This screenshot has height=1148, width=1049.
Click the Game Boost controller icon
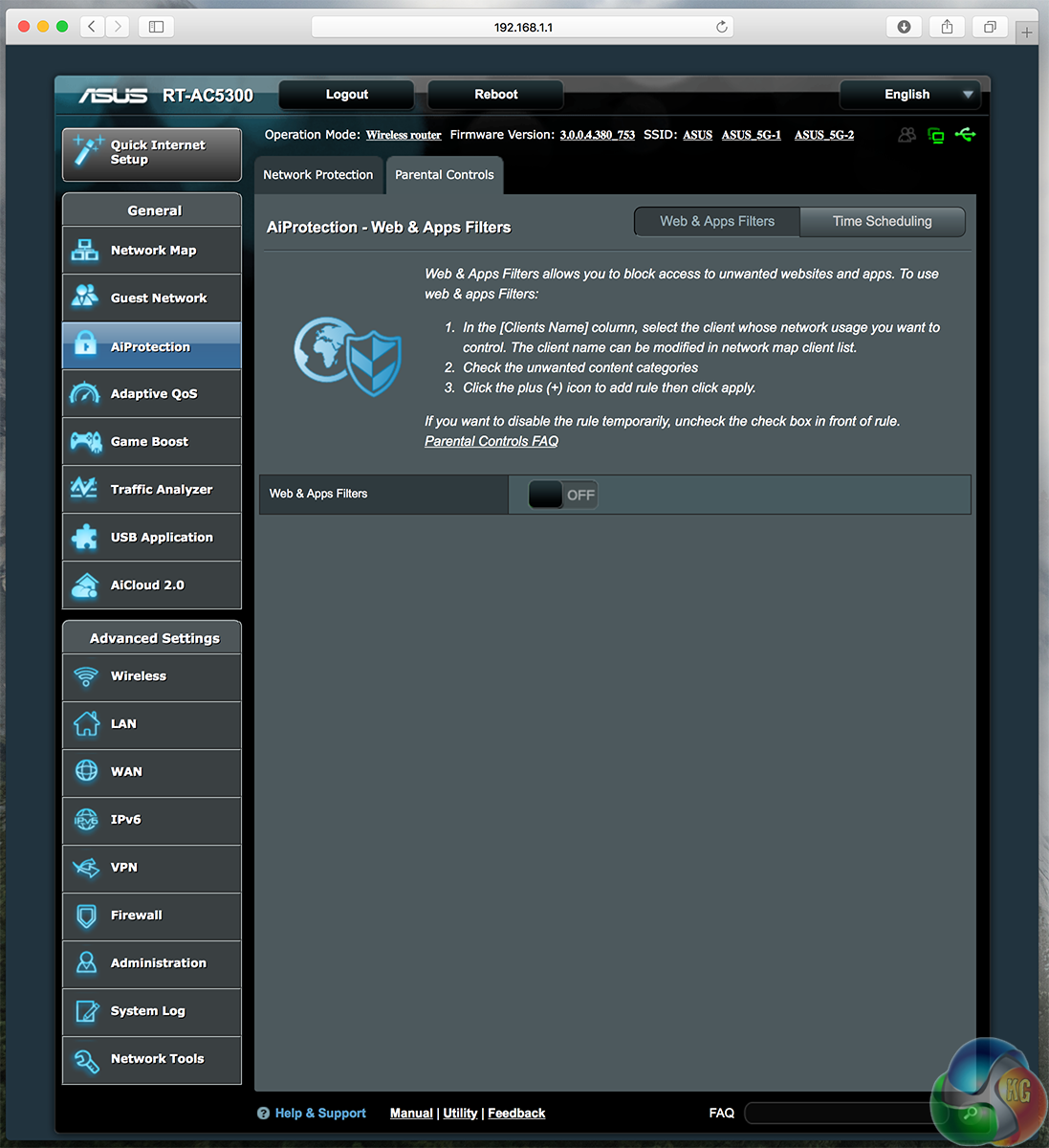pyautogui.click(x=85, y=441)
